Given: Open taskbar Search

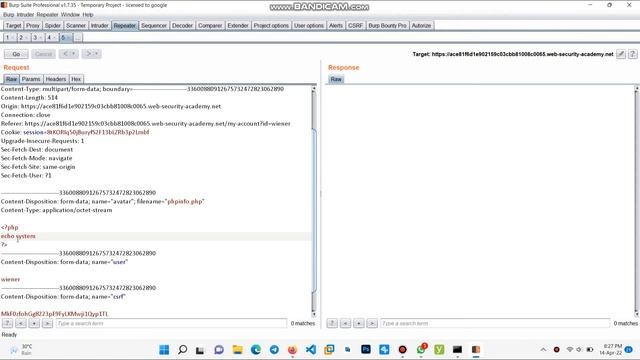Looking at the screenshot, I should pos(182,349).
